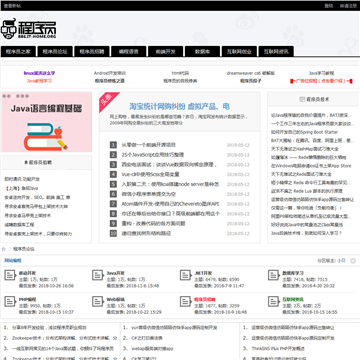Screen dimensions: 360x360
Task: Click the number 2 badge in article list
Action: click(x=113, y=155)
